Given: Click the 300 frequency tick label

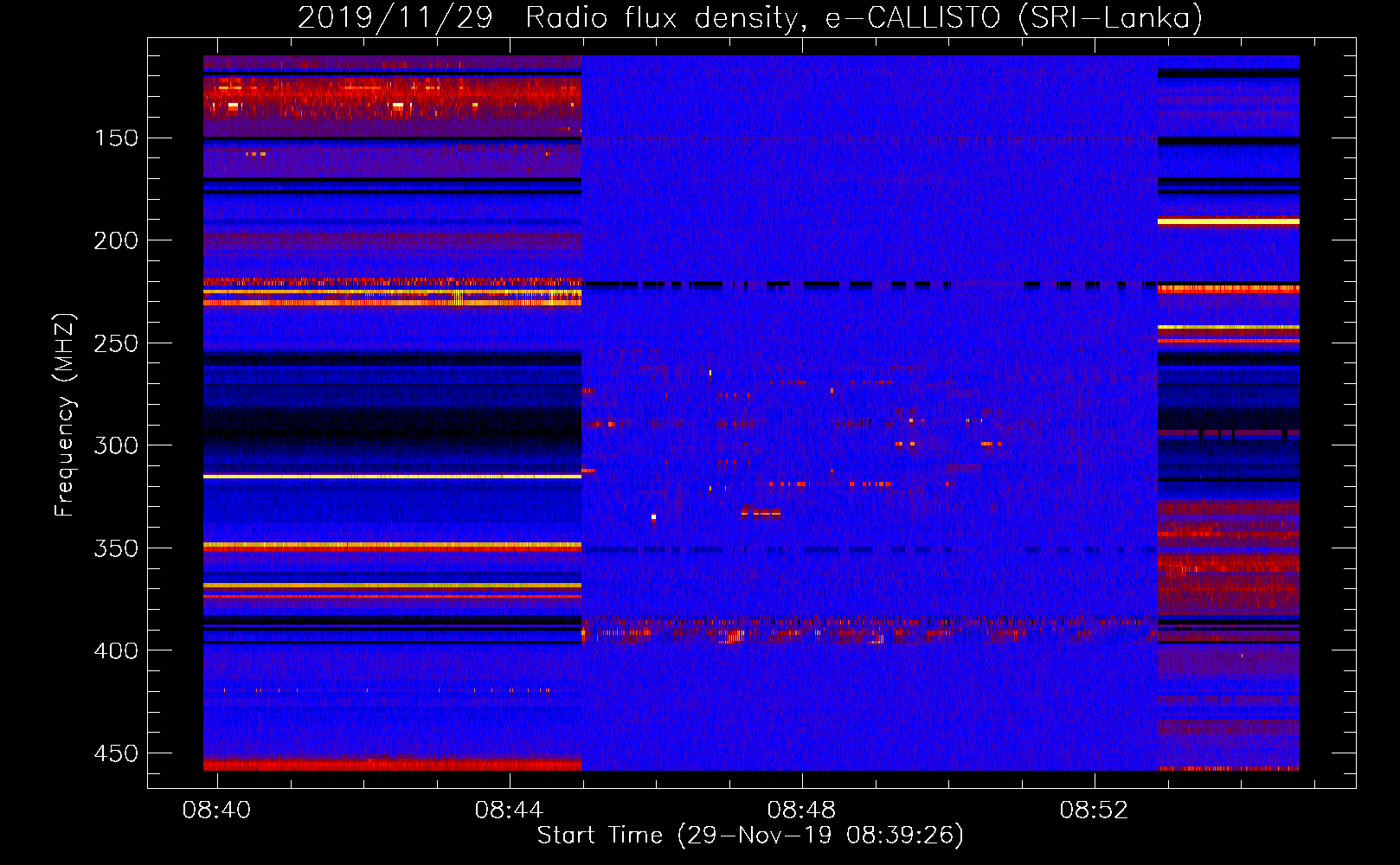Looking at the screenshot, I should [x=116, y=445].
